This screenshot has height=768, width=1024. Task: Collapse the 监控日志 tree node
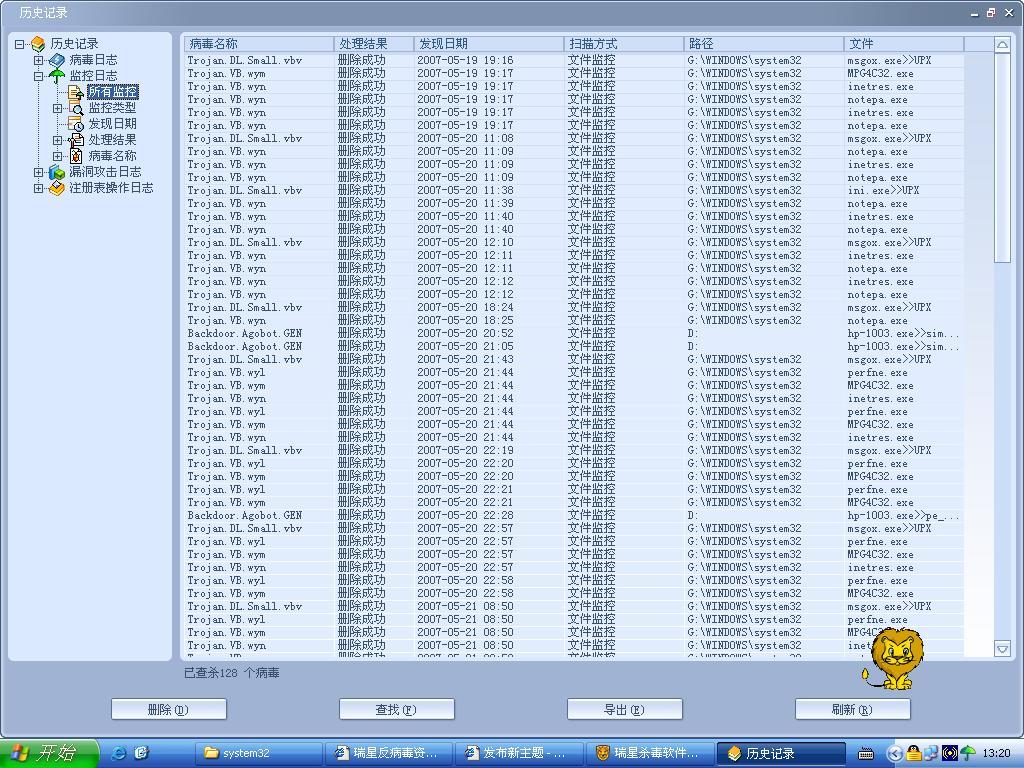pos(39,76)
